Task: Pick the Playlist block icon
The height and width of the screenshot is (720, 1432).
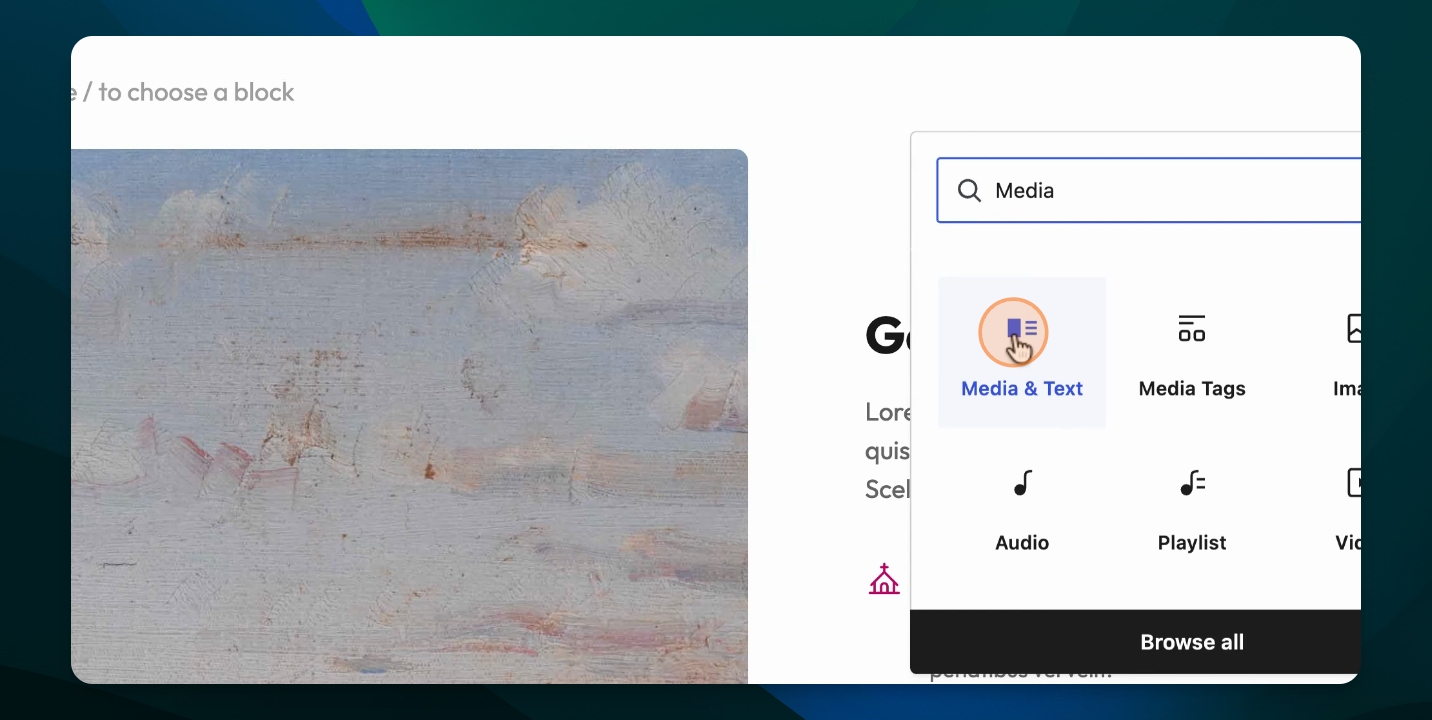Action: pos(1192,483)
